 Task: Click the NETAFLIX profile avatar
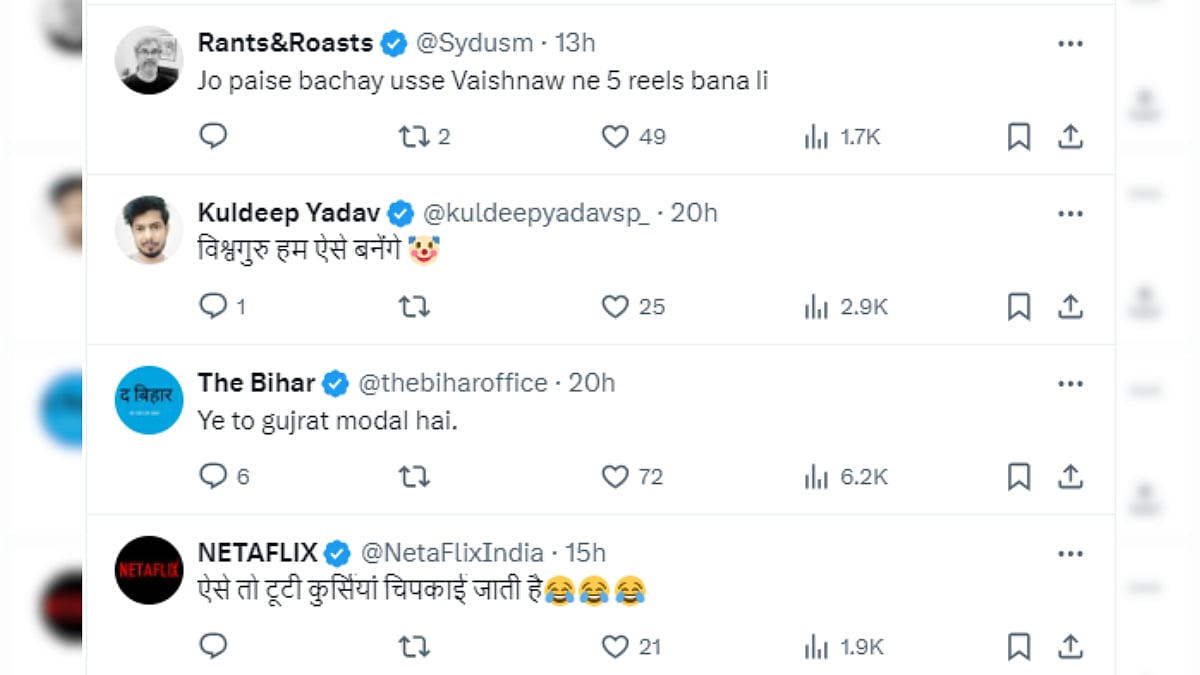[x=149, y=570]
